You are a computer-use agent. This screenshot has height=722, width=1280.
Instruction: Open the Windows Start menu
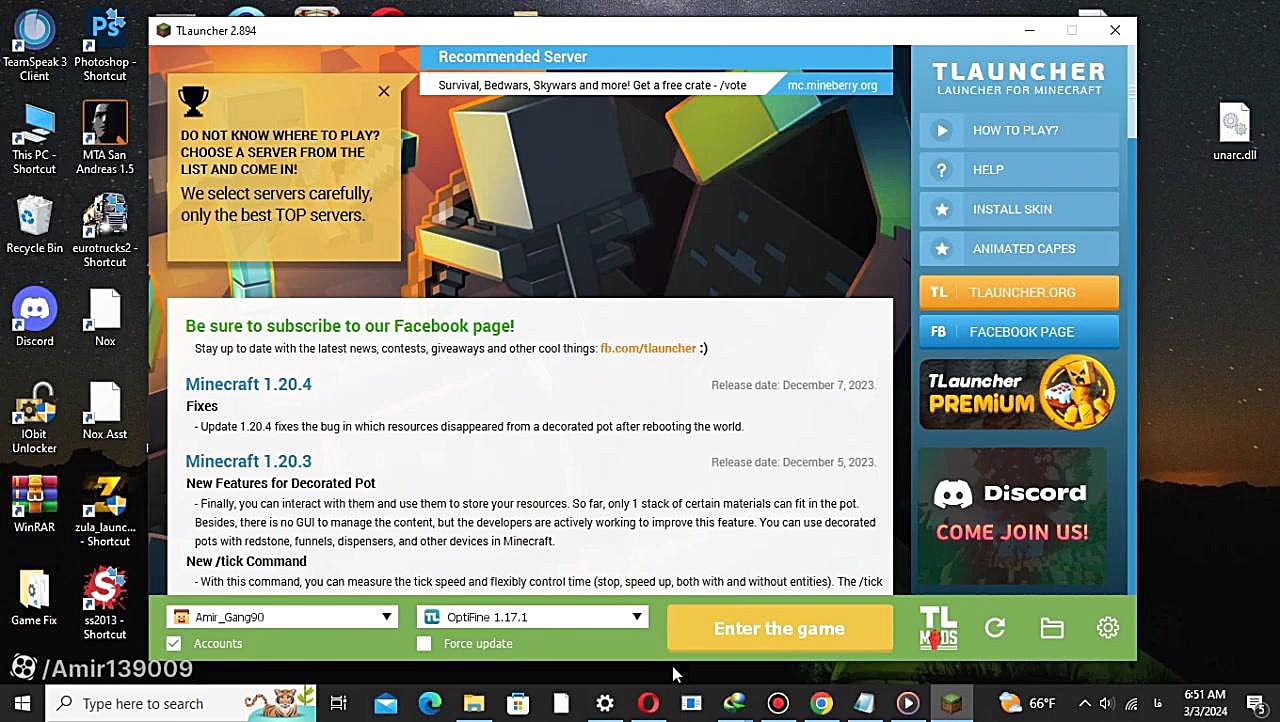[x=22, y=703]
